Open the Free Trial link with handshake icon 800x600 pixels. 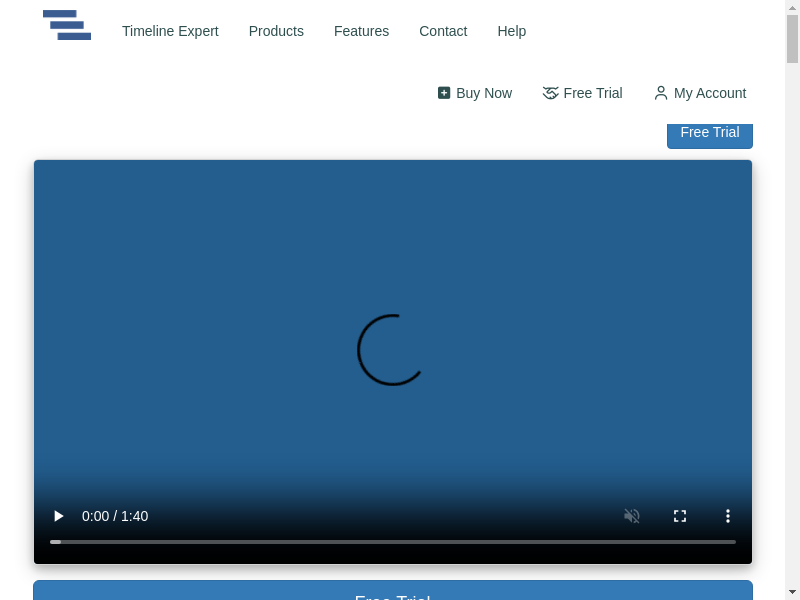[x=583, y=93]
